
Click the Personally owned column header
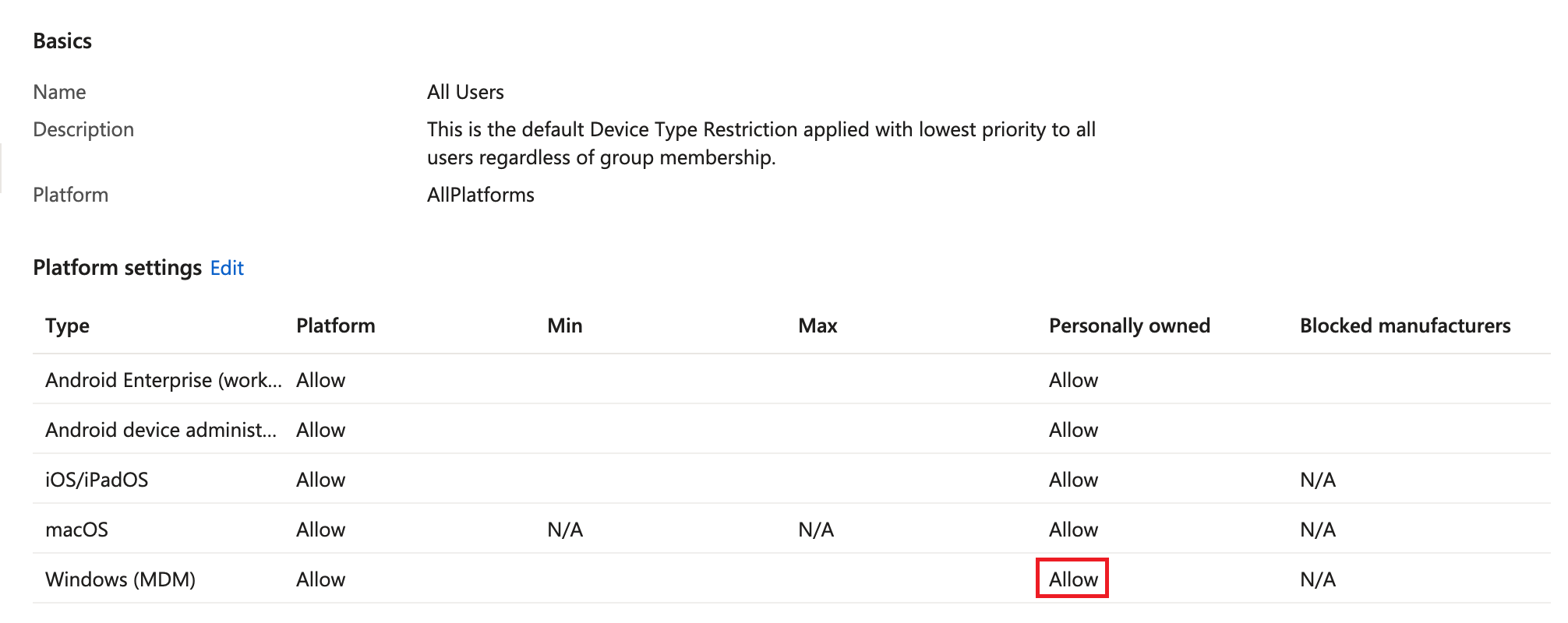1128,326
